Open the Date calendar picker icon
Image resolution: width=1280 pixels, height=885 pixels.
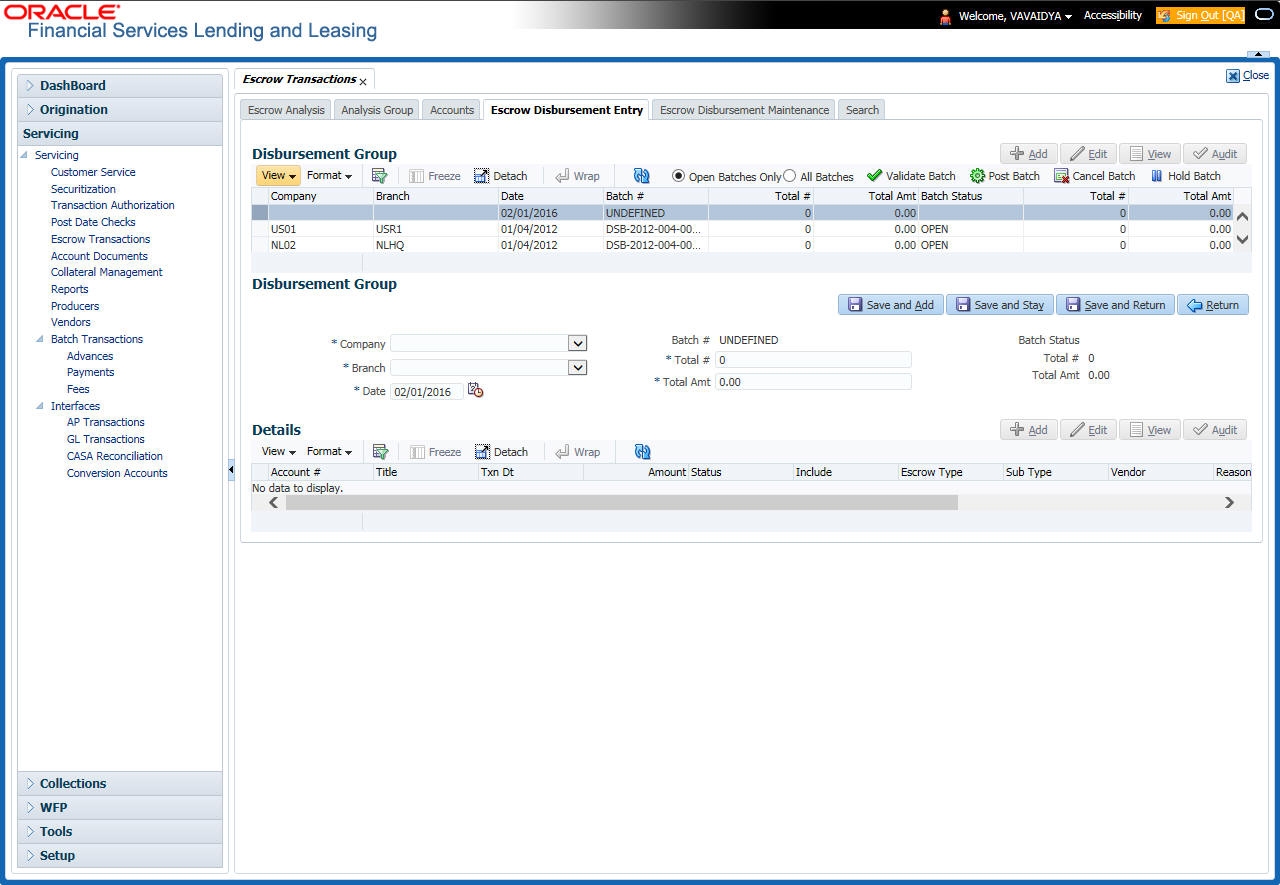pyautogui.click(x=476, y=391)
